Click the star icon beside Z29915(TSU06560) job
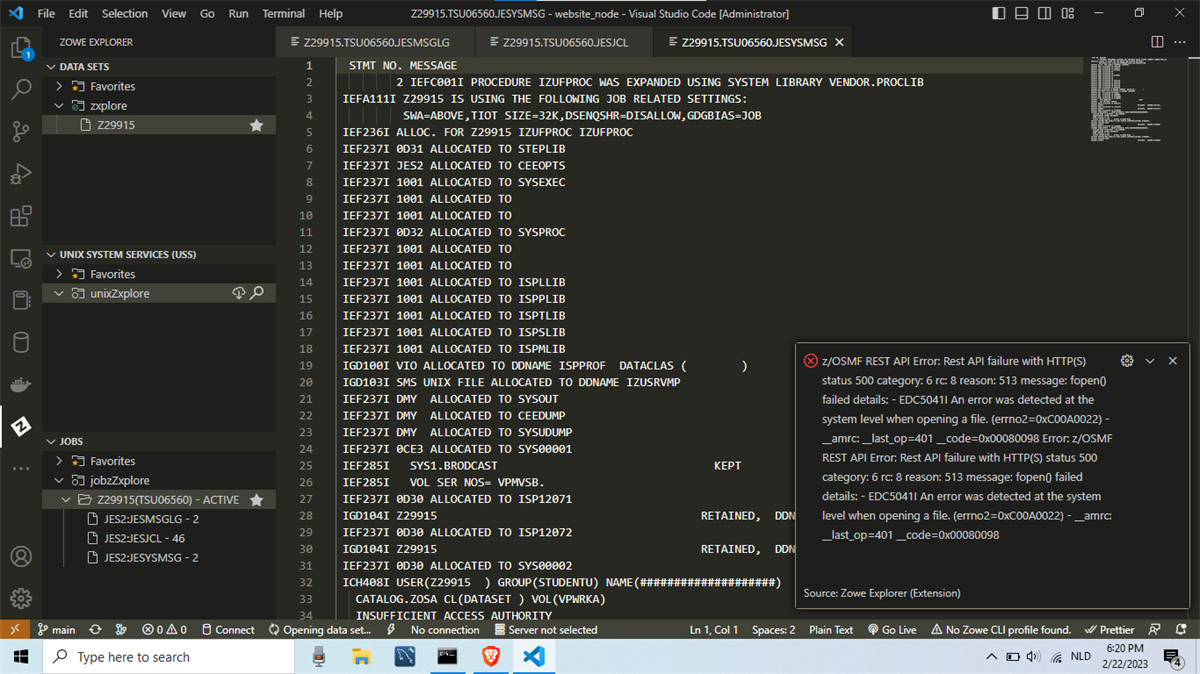Screen dimensions: 1200x674 pyautogui.click(x=257, y=499)
